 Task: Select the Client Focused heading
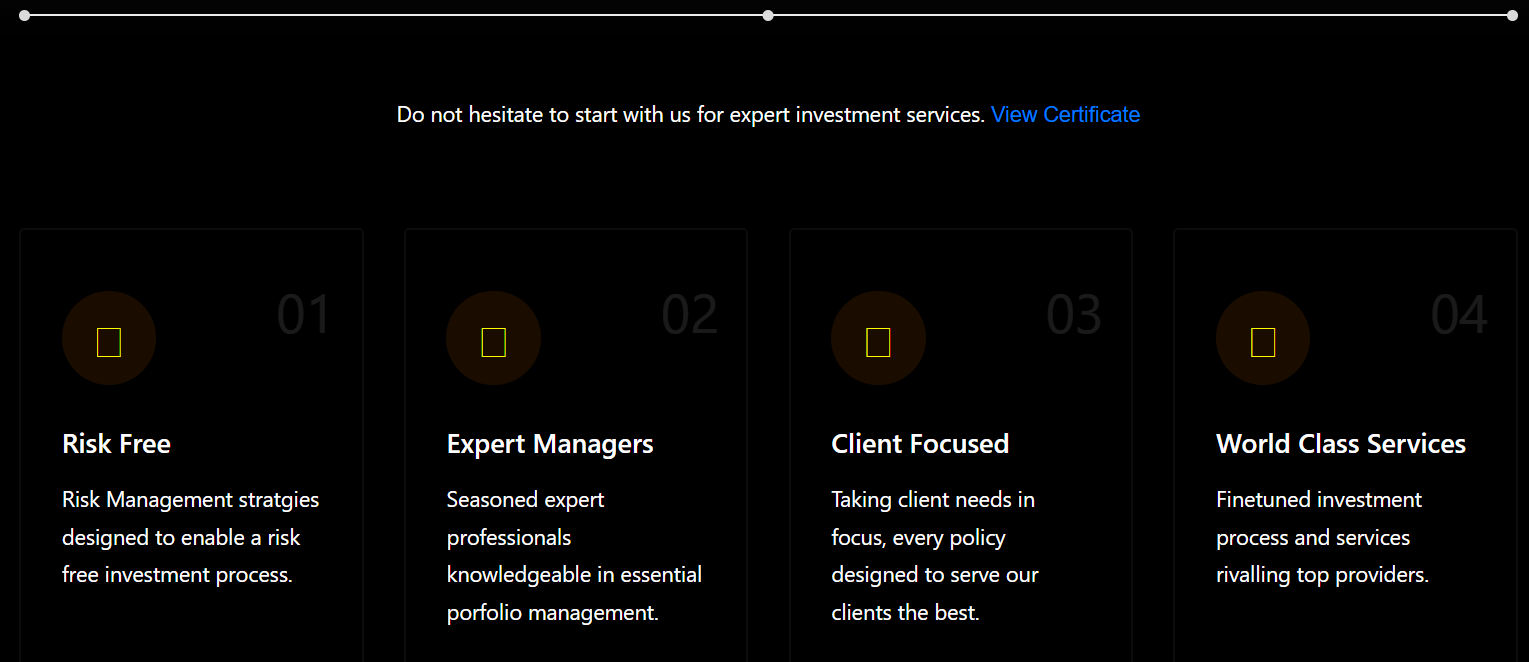coord(920,443)
